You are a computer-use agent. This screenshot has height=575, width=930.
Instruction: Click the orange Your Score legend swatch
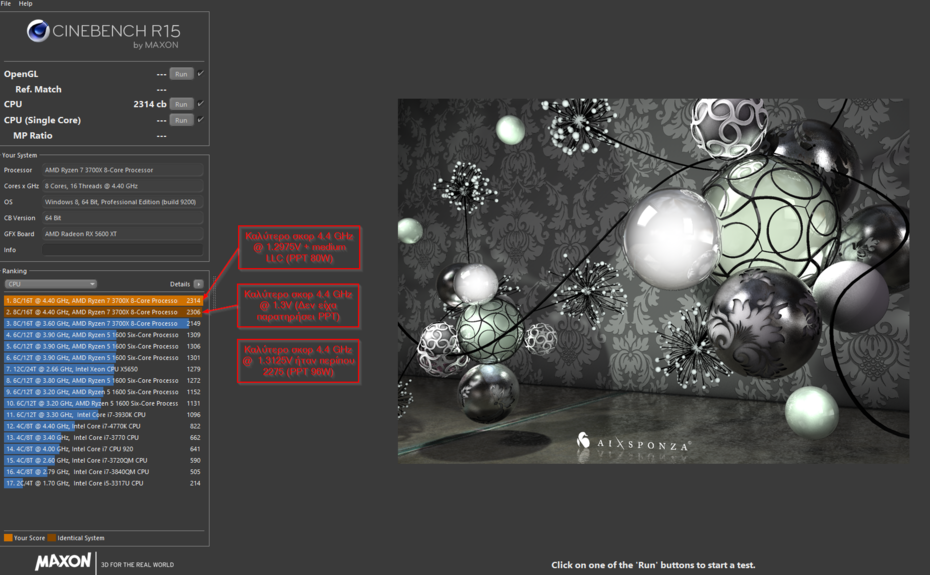click(x=8, y=538)
